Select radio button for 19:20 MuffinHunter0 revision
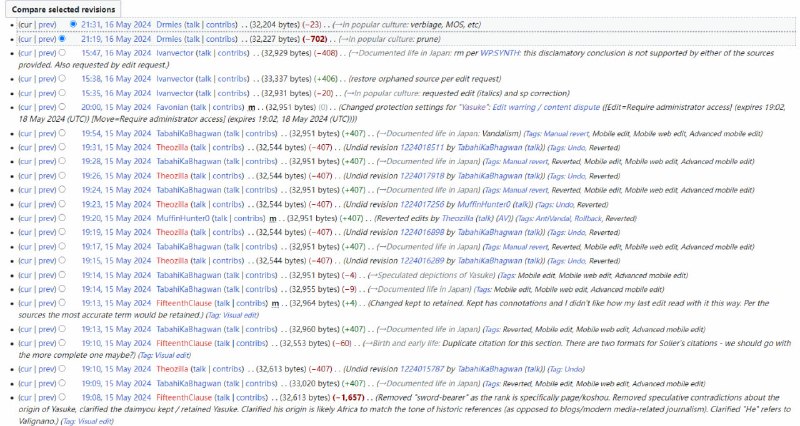This screenshot has width=800, height=426. tap(62, 218)
